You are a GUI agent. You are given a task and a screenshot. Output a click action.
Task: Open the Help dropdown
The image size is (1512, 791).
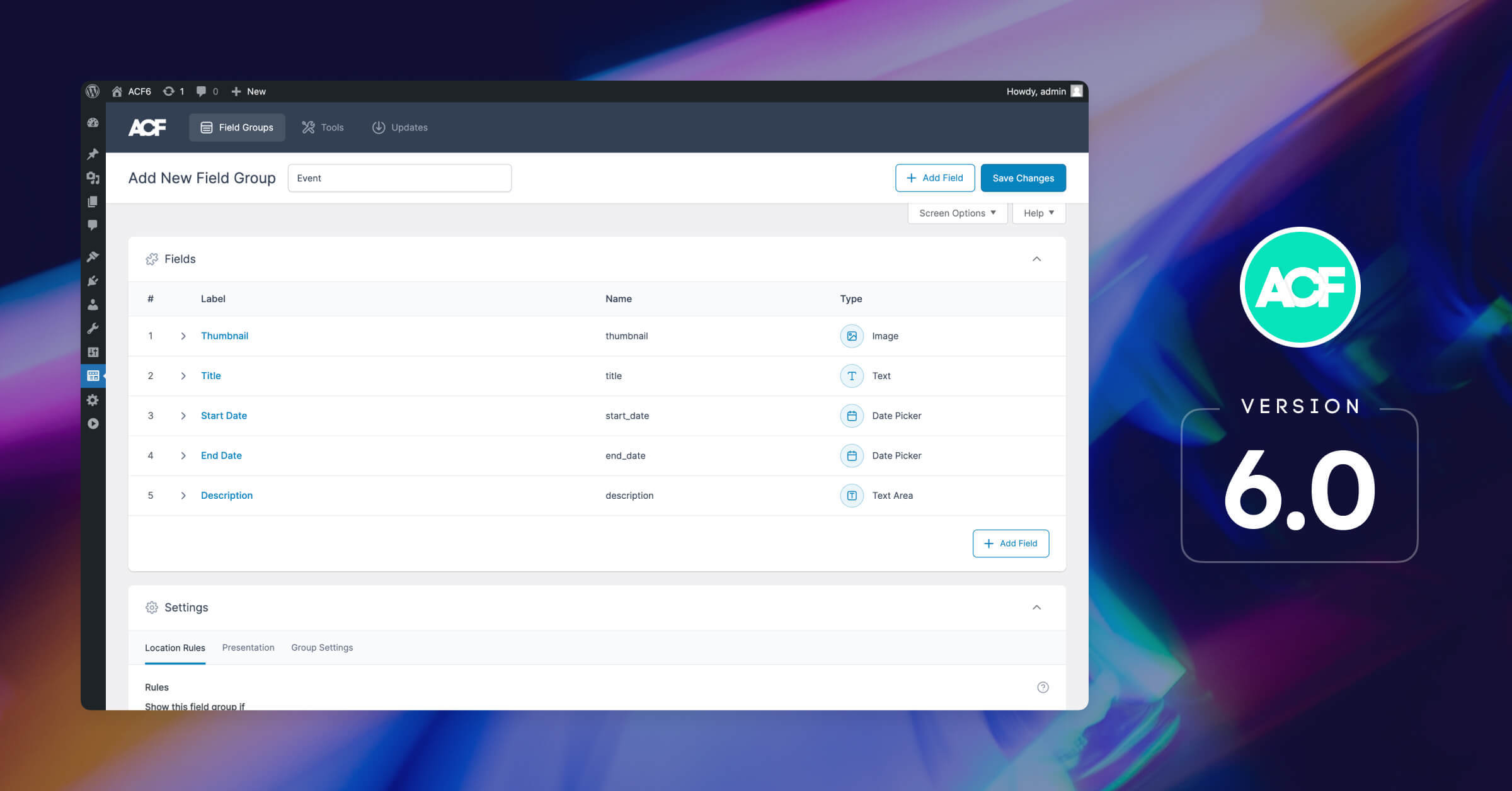pyautogui.click(x=1039, y=213)
